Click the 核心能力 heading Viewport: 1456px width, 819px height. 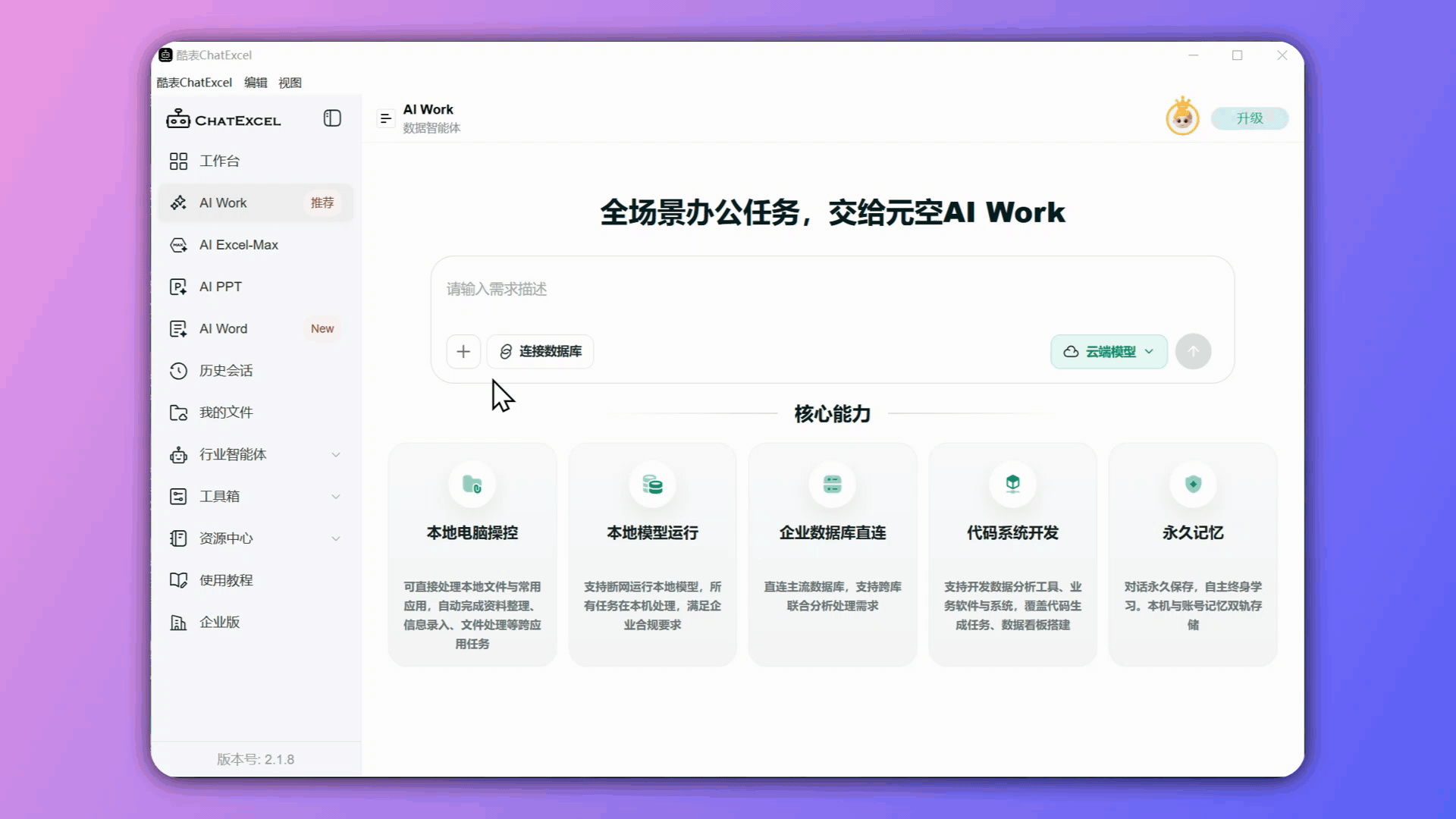(x=832, y=414)
